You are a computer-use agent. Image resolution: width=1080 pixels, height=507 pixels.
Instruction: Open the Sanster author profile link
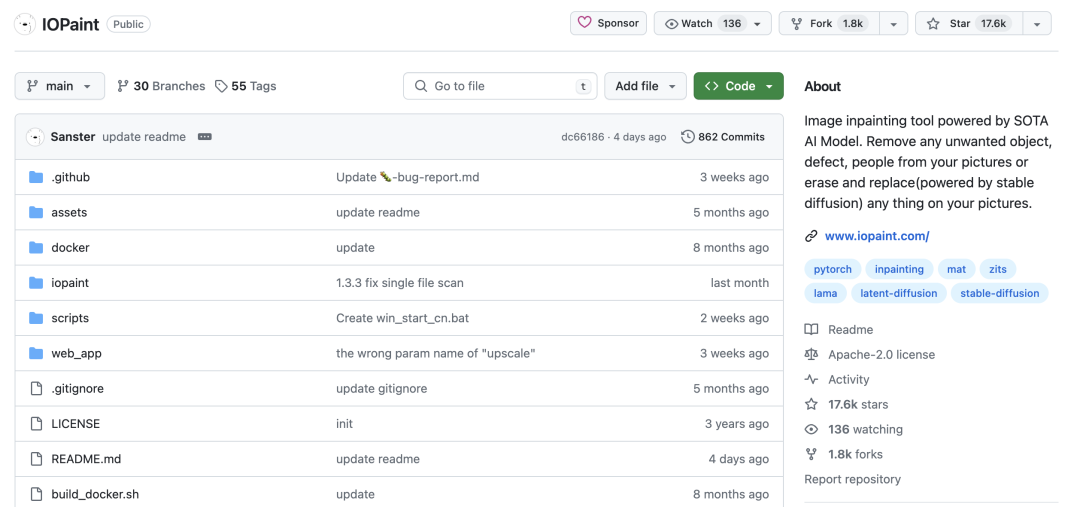coord(73,136)
